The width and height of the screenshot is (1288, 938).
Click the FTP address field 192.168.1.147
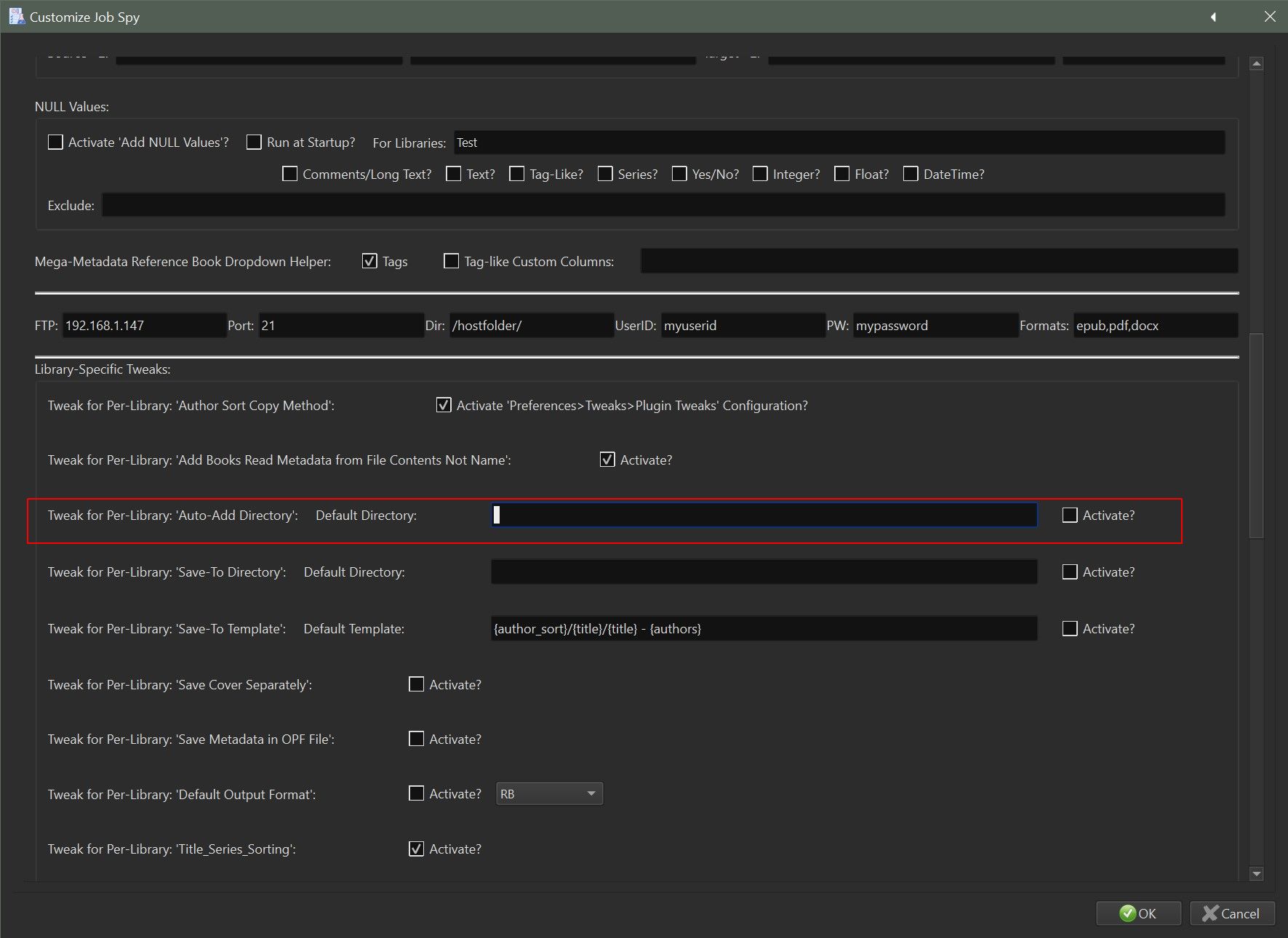[x=144, y=326]
